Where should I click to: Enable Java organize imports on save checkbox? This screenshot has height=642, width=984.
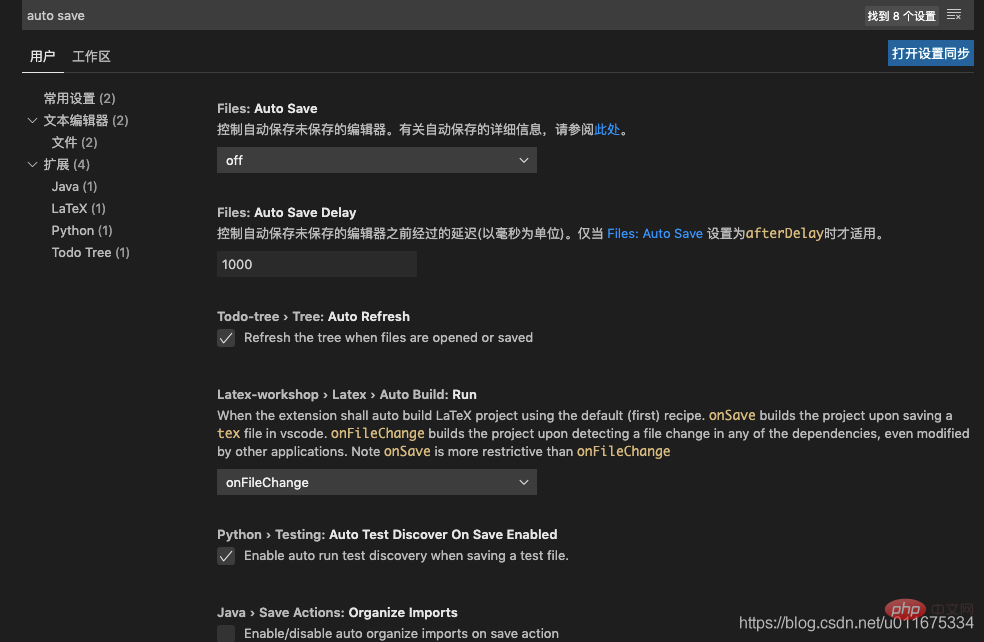point(226,633)
